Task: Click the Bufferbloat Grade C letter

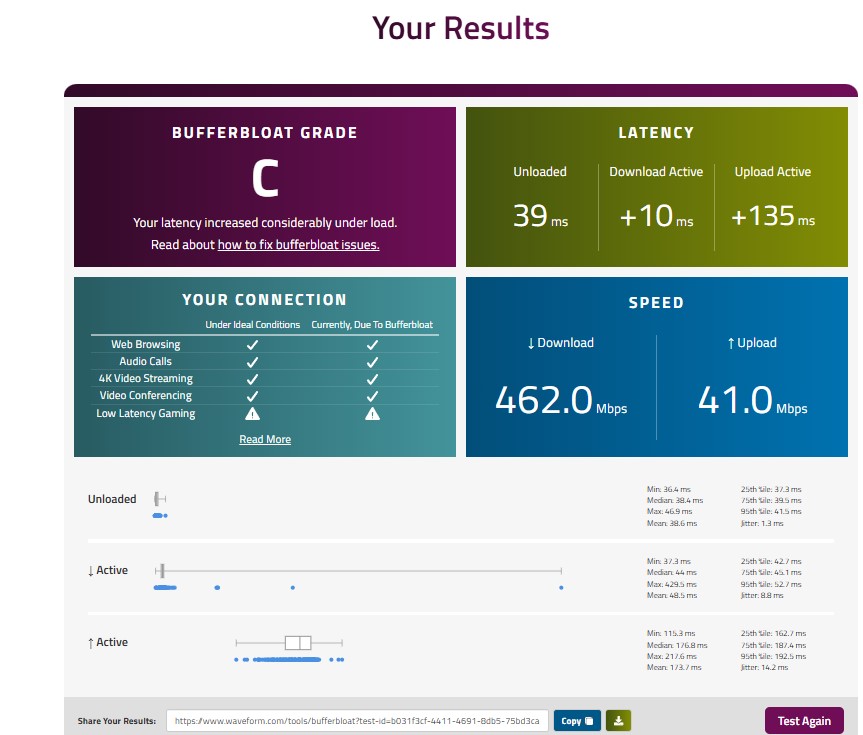Action: (265, 178)
